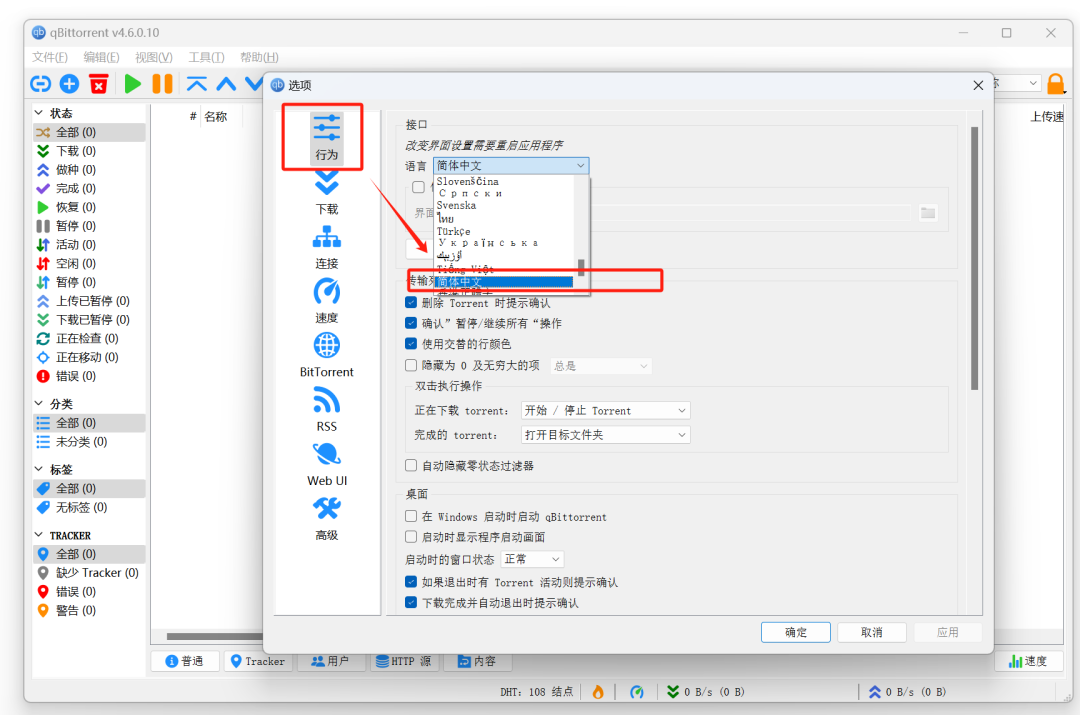Screen dimensions: 1080x715
Task: Open the 行为 behavior settings page
Action: click(x=326, y=138)
